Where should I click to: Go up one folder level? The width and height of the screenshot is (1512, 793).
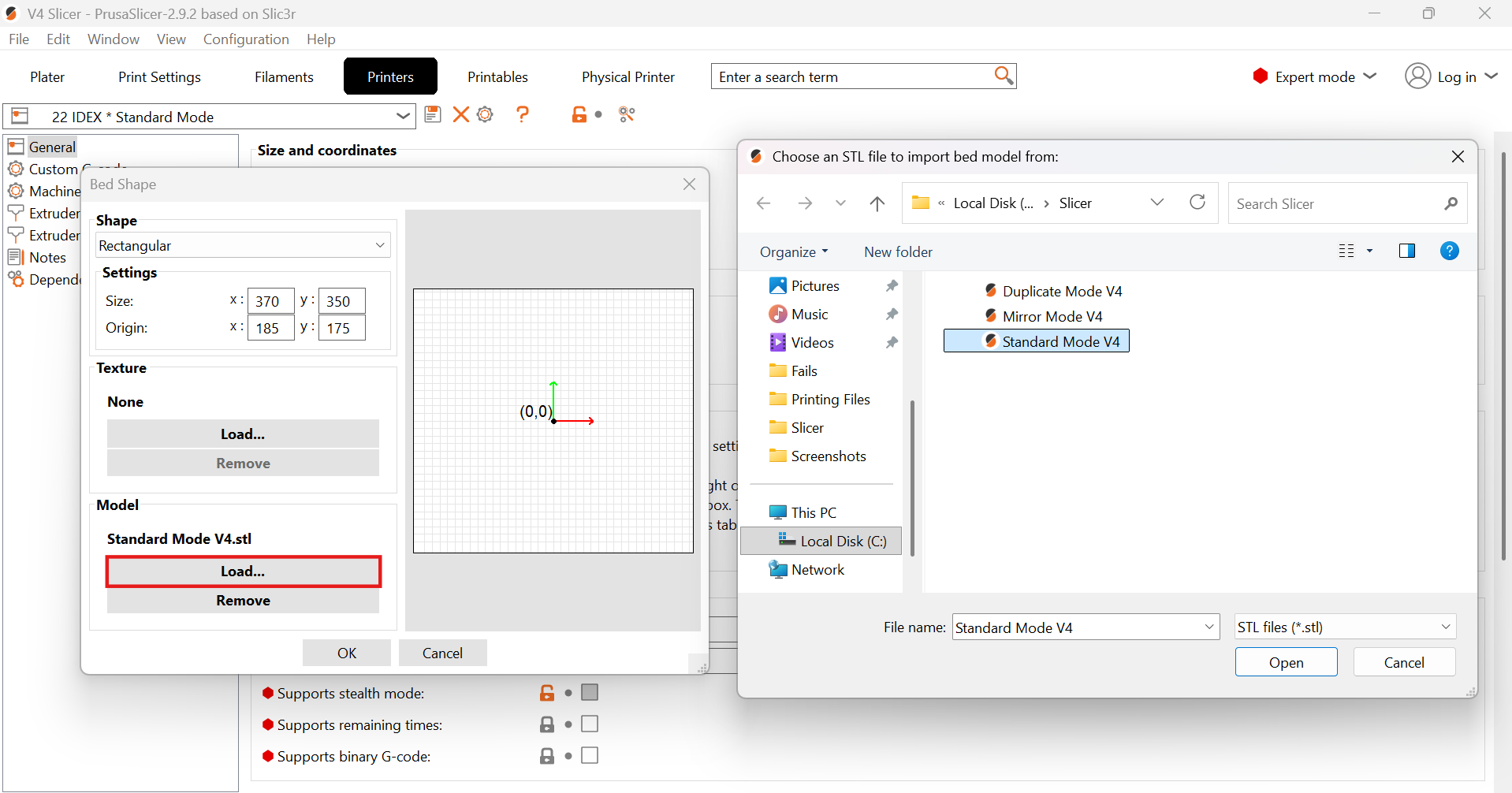pos(877,203)
